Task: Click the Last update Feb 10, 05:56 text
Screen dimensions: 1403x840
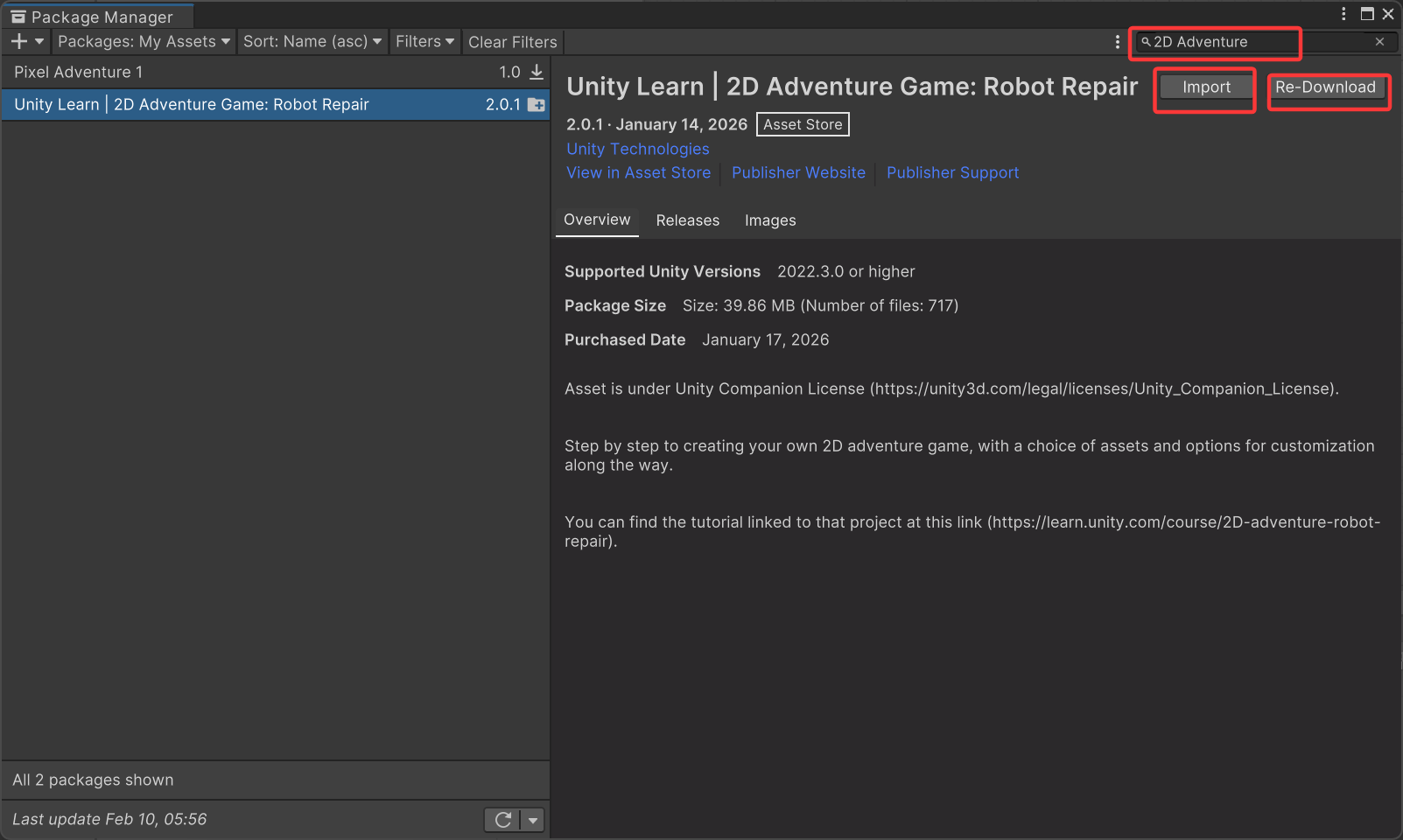Action: pyautogui.click(x=109, y=819)
